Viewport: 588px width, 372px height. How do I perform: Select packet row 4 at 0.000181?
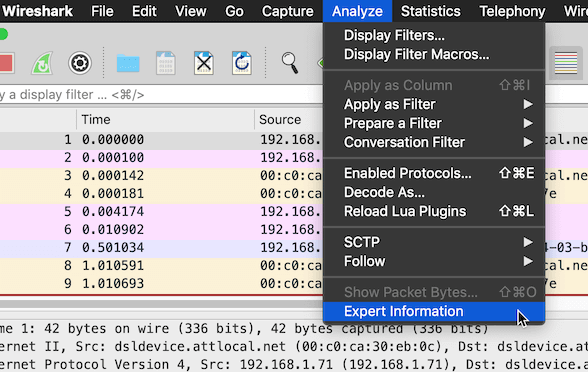coord(161,194)
